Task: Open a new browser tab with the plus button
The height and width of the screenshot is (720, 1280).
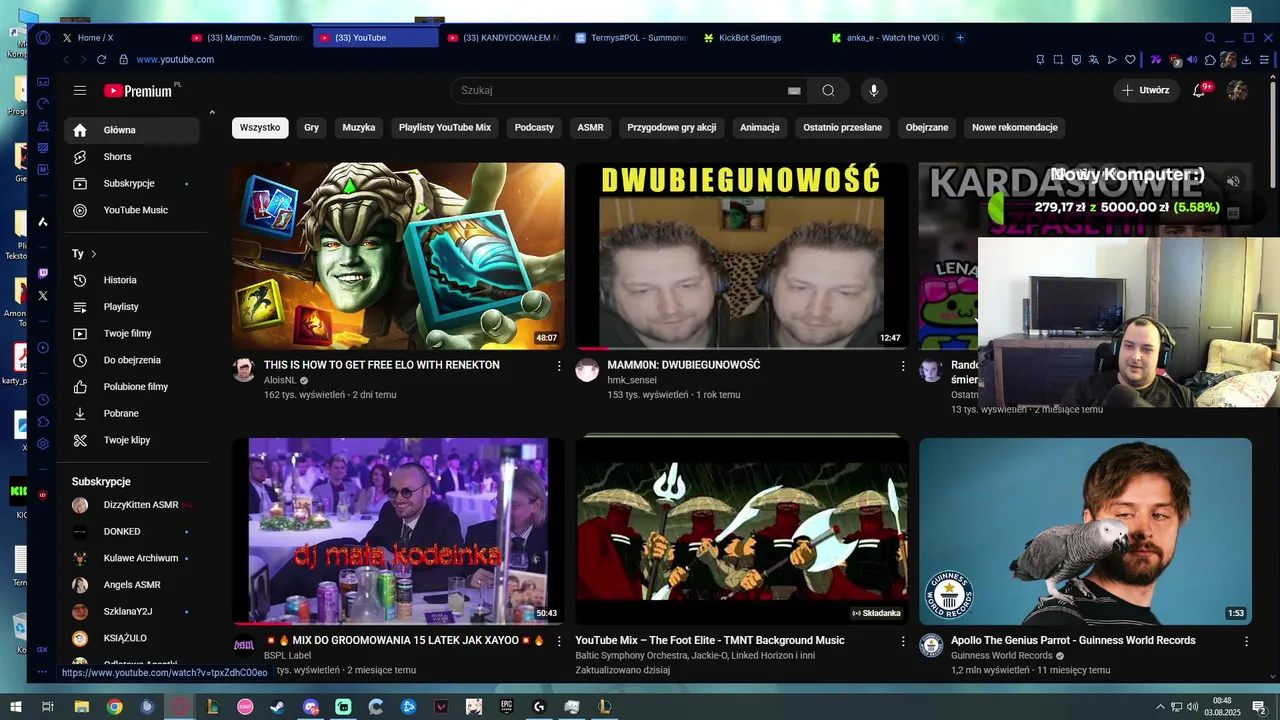Action: (x=960, y=38)
